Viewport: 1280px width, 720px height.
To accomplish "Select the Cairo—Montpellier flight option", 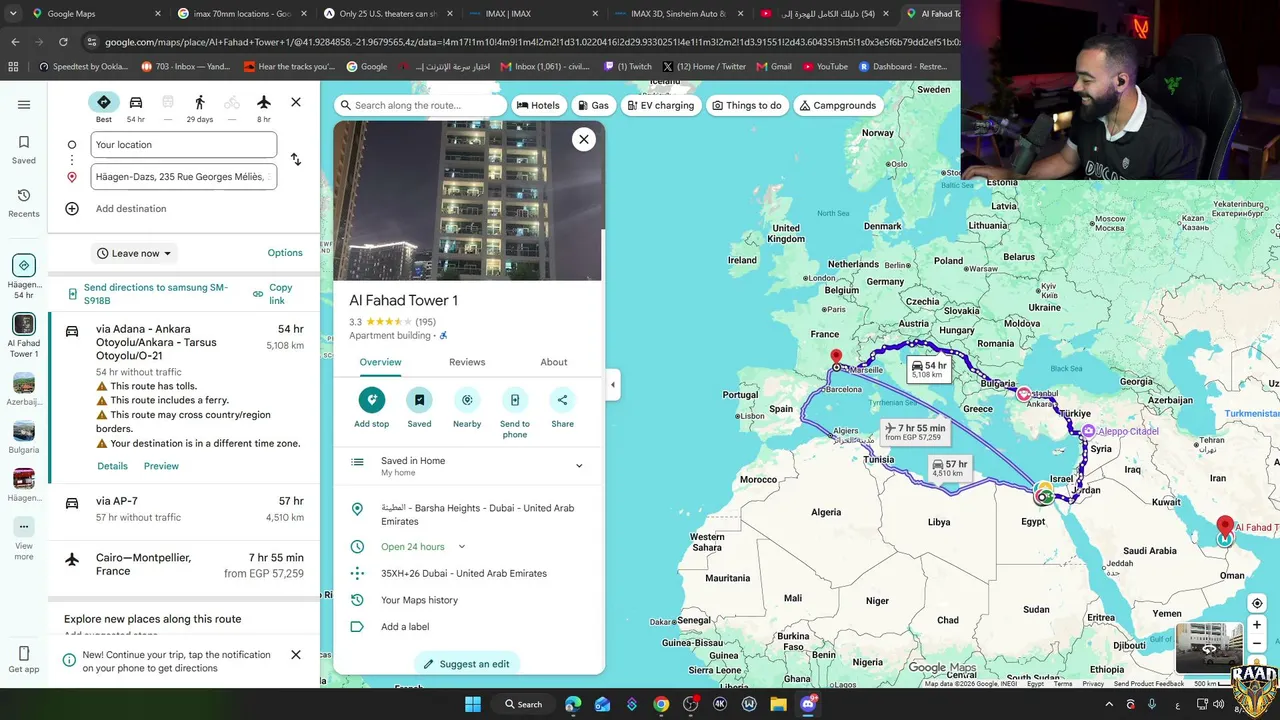I will [x=184, y=565].
